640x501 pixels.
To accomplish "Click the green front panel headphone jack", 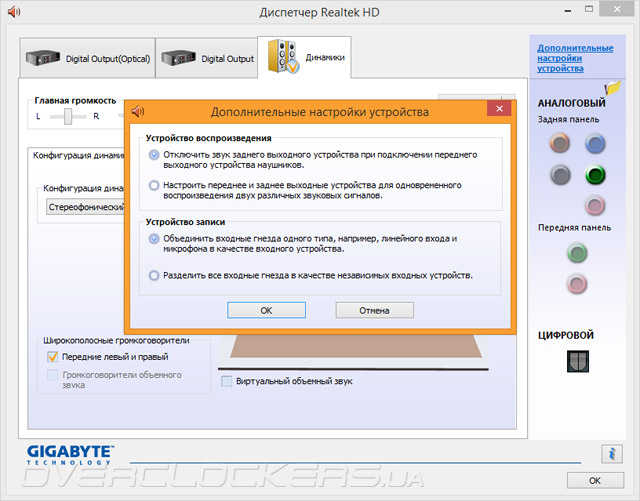I will (x=577, y=253).
